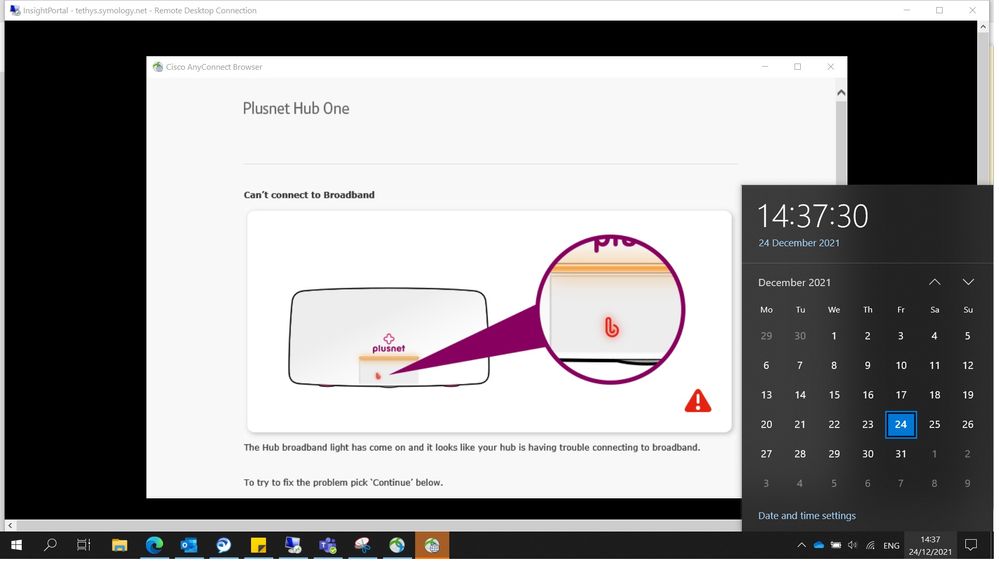The image size is (999, 566).
Task: Go to next month in calendar
Action: tap(968, 282)
